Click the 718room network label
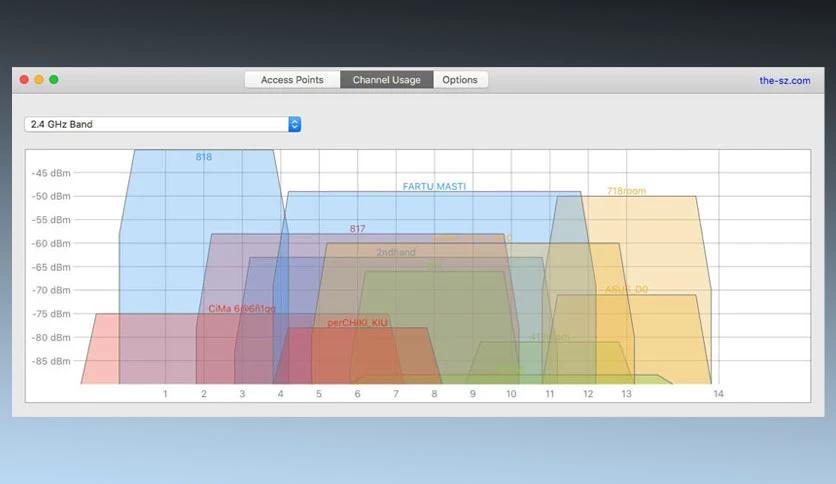Image resolution: width=836 pixels, height=484 pixels. [626, 191]
